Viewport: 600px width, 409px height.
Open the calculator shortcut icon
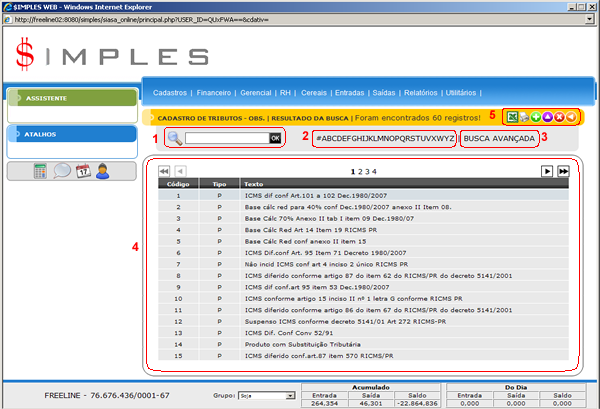(x=41, y=170)
